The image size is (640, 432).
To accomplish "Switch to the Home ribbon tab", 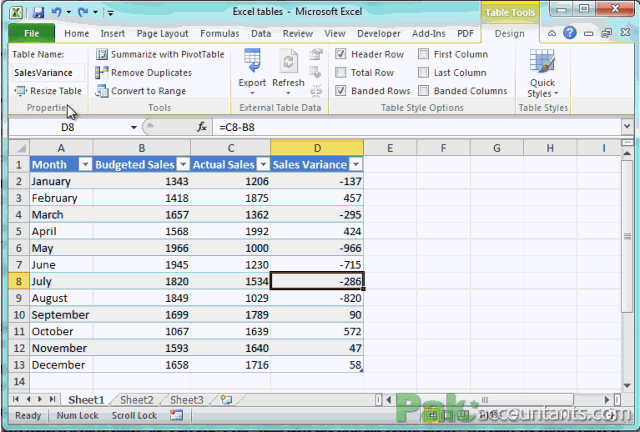I will (77, 33).
